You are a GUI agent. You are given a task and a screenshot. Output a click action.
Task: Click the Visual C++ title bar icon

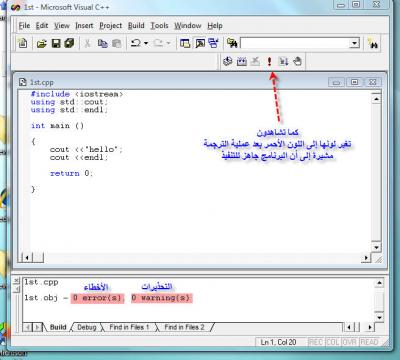[15, 7]
